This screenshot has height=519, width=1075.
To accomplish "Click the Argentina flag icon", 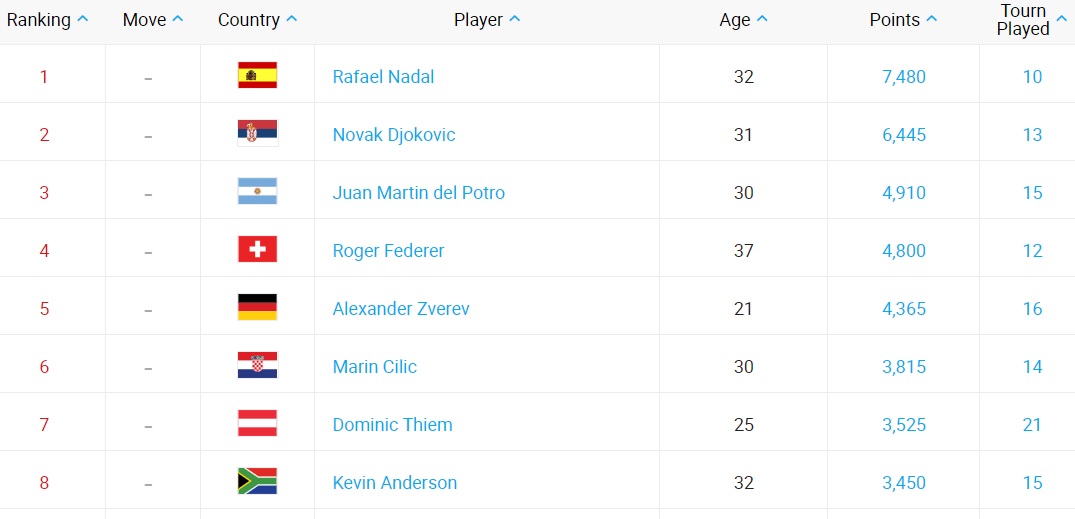I will pyautogui.click(x=257, y=192).
